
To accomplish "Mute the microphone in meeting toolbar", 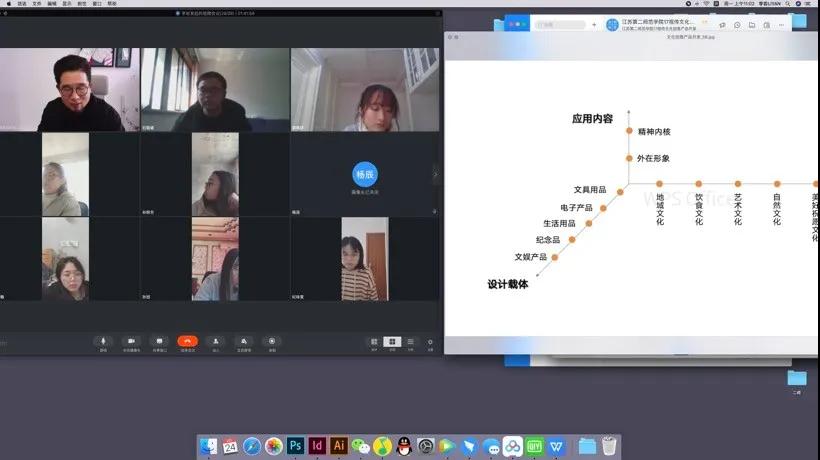I will tap(103, 341).
